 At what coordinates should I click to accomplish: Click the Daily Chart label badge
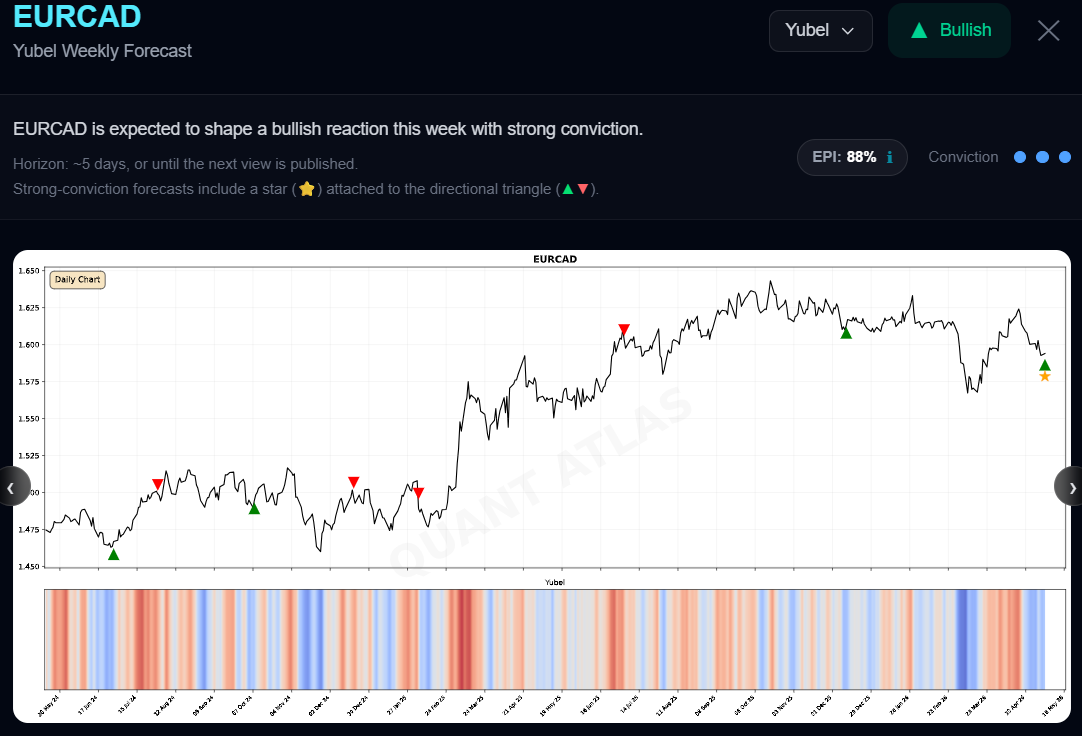[77, 279]
